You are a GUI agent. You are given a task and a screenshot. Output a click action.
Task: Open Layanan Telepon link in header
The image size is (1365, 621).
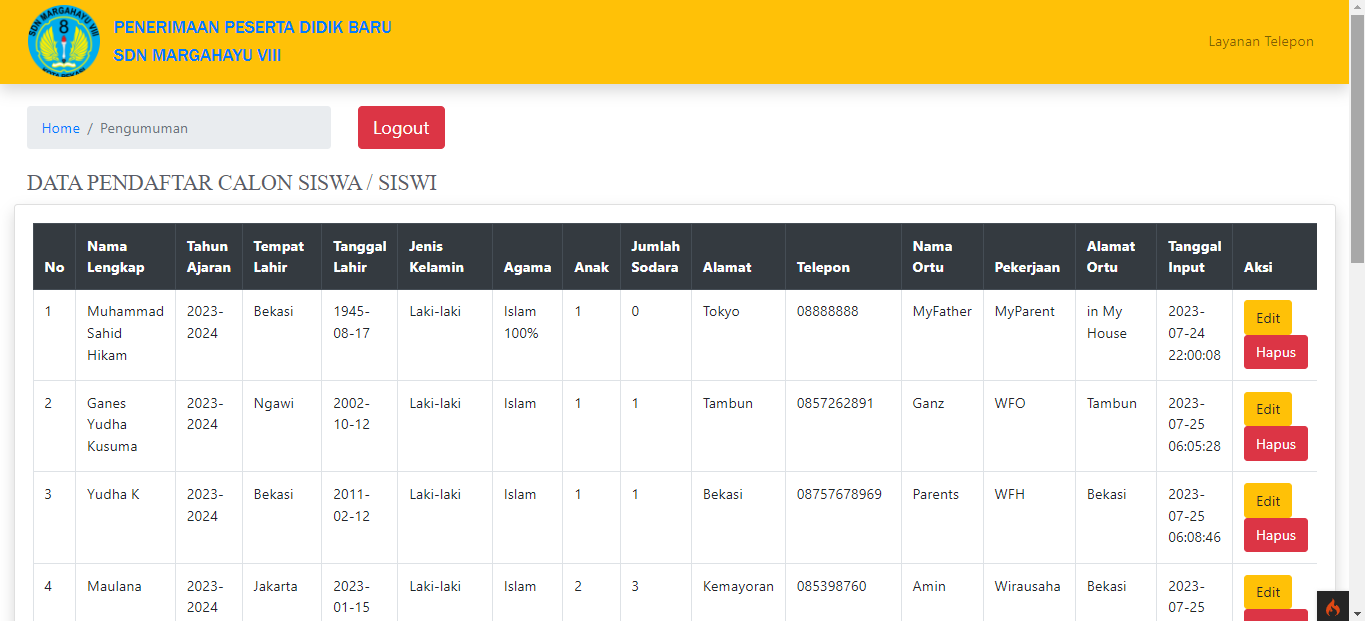1261,41
